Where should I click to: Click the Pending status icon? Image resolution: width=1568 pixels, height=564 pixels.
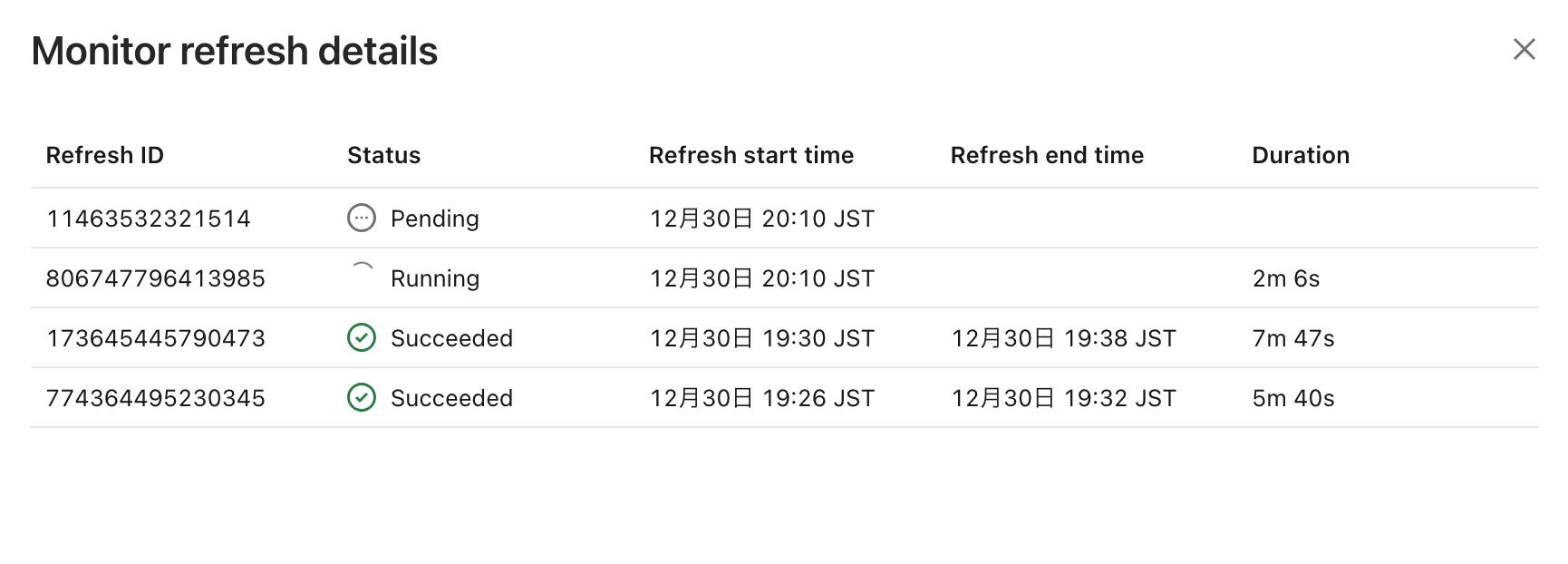362,218
